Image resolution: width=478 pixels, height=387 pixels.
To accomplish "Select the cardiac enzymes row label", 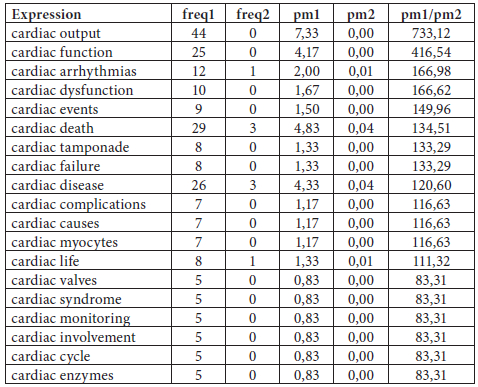I will 62,375.
